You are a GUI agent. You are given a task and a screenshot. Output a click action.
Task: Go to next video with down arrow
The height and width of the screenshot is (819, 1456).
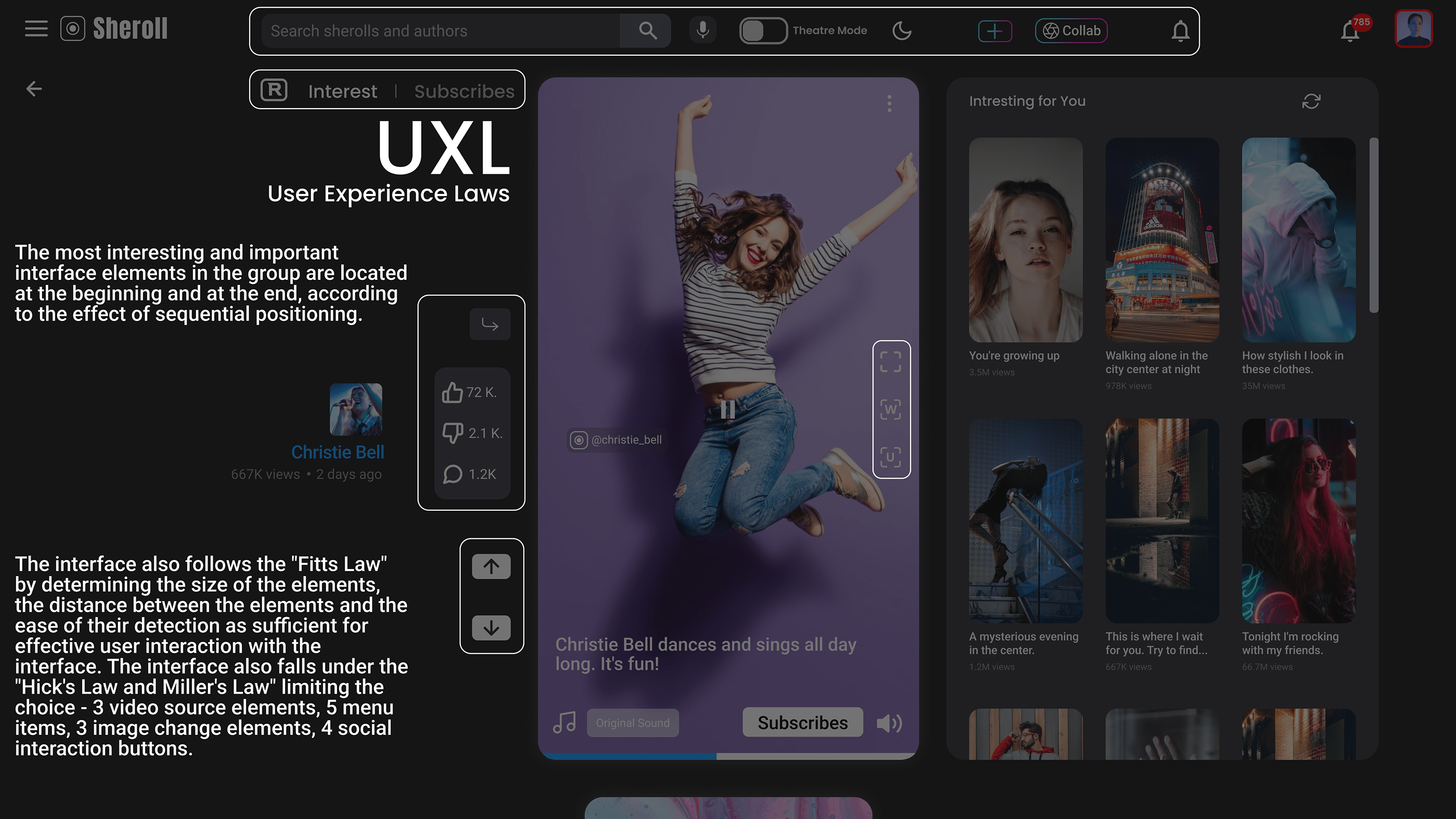(491, 628)
